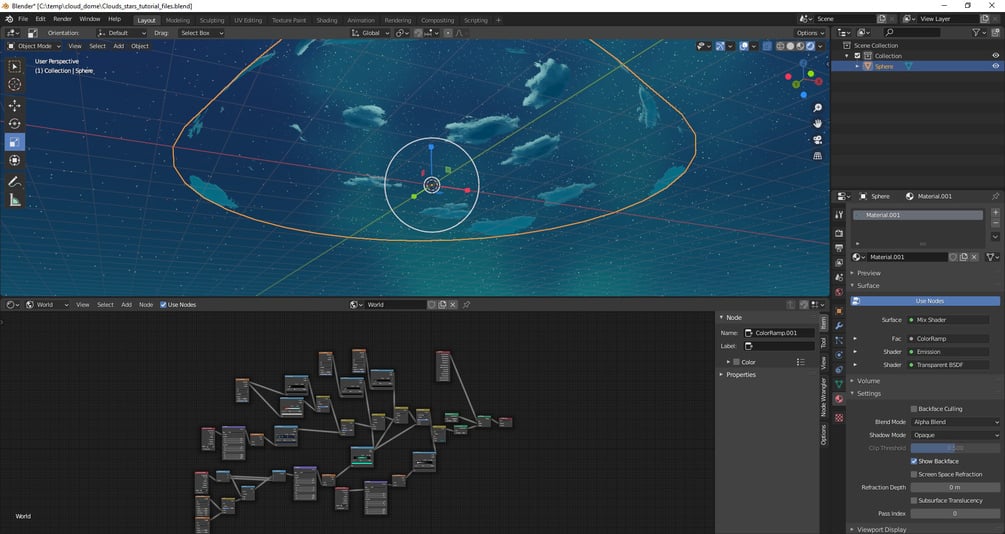Switch perspective/orthographic with grid icon
Screen dimensions: 1005x534
pyautogui.click(x=817, y=156)
